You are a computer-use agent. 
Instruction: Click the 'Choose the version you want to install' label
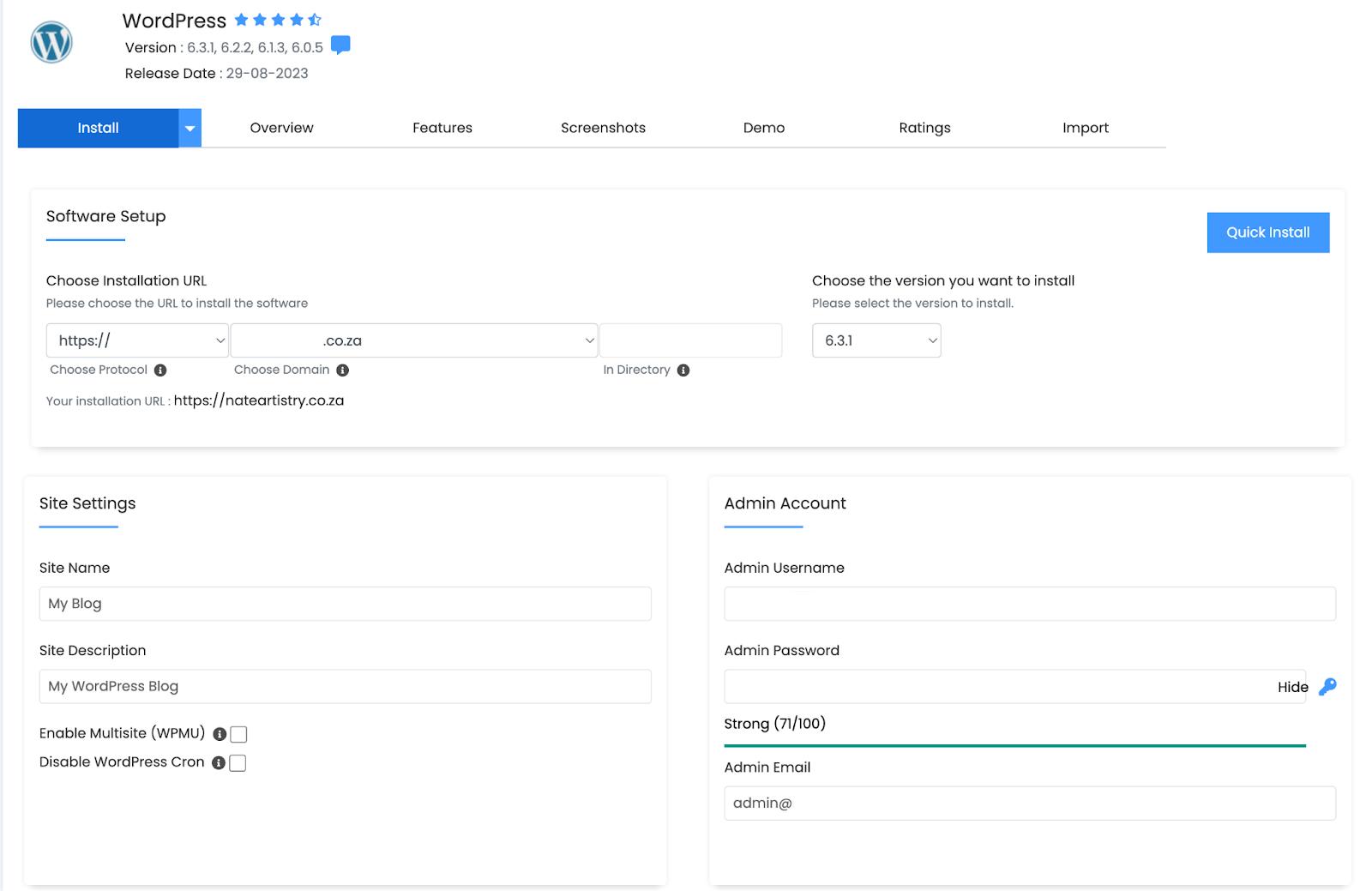tap(943, 280)
